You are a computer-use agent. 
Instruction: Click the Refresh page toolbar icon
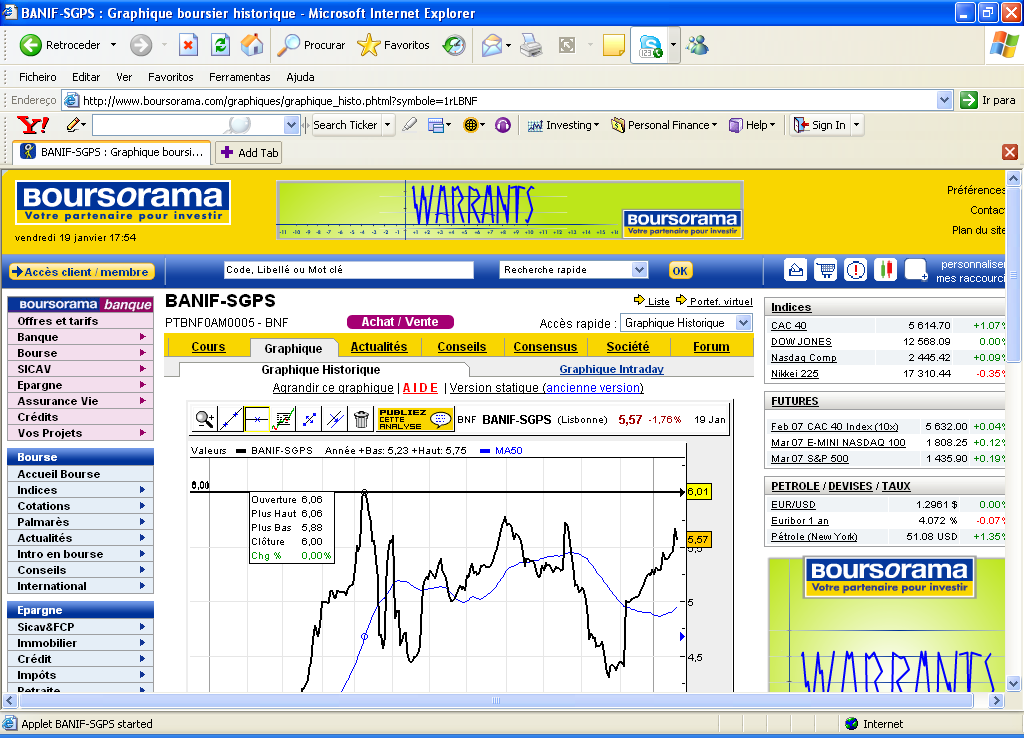tap(220, 45)
